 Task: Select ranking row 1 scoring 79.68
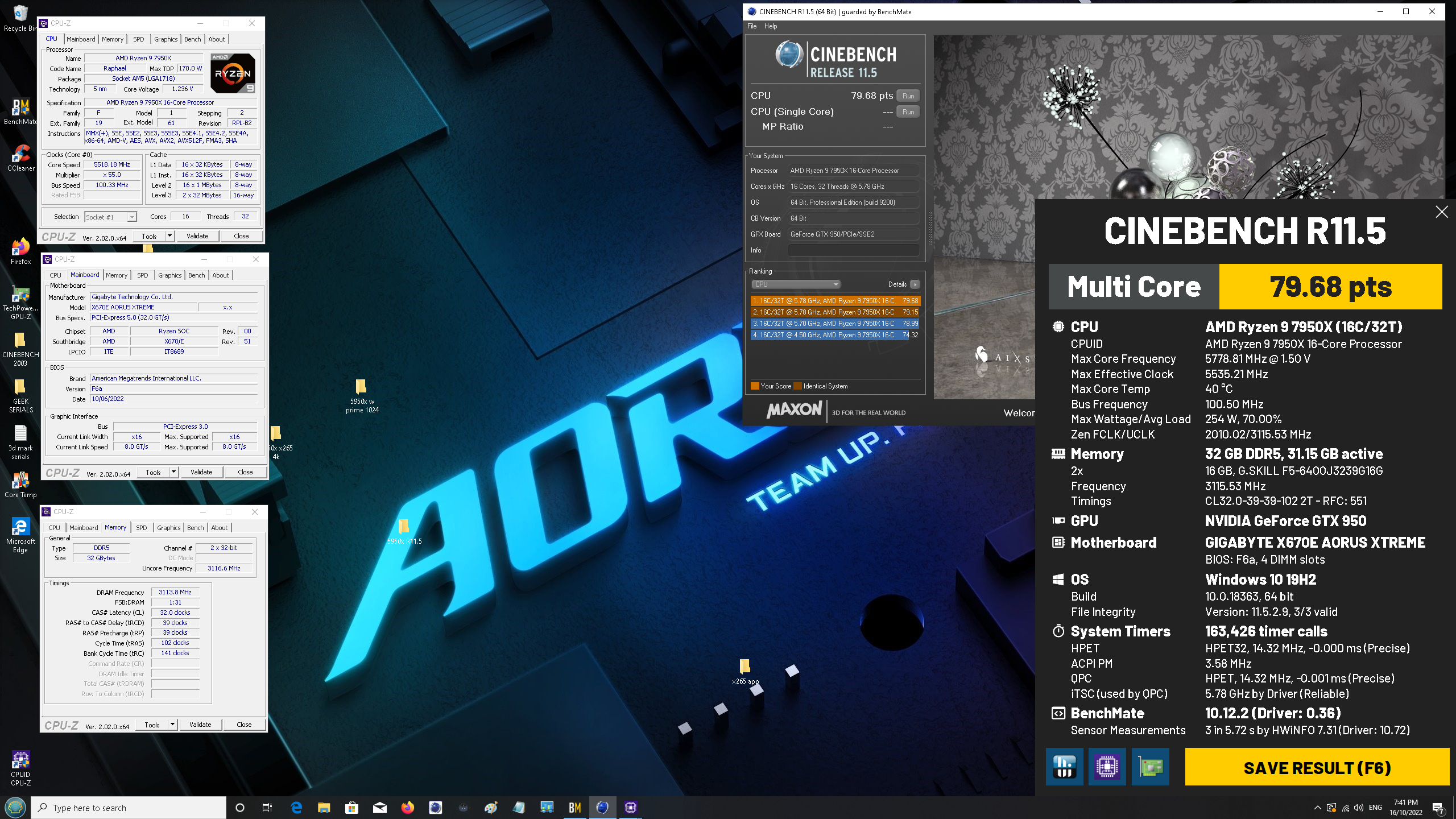pos(835,301)
